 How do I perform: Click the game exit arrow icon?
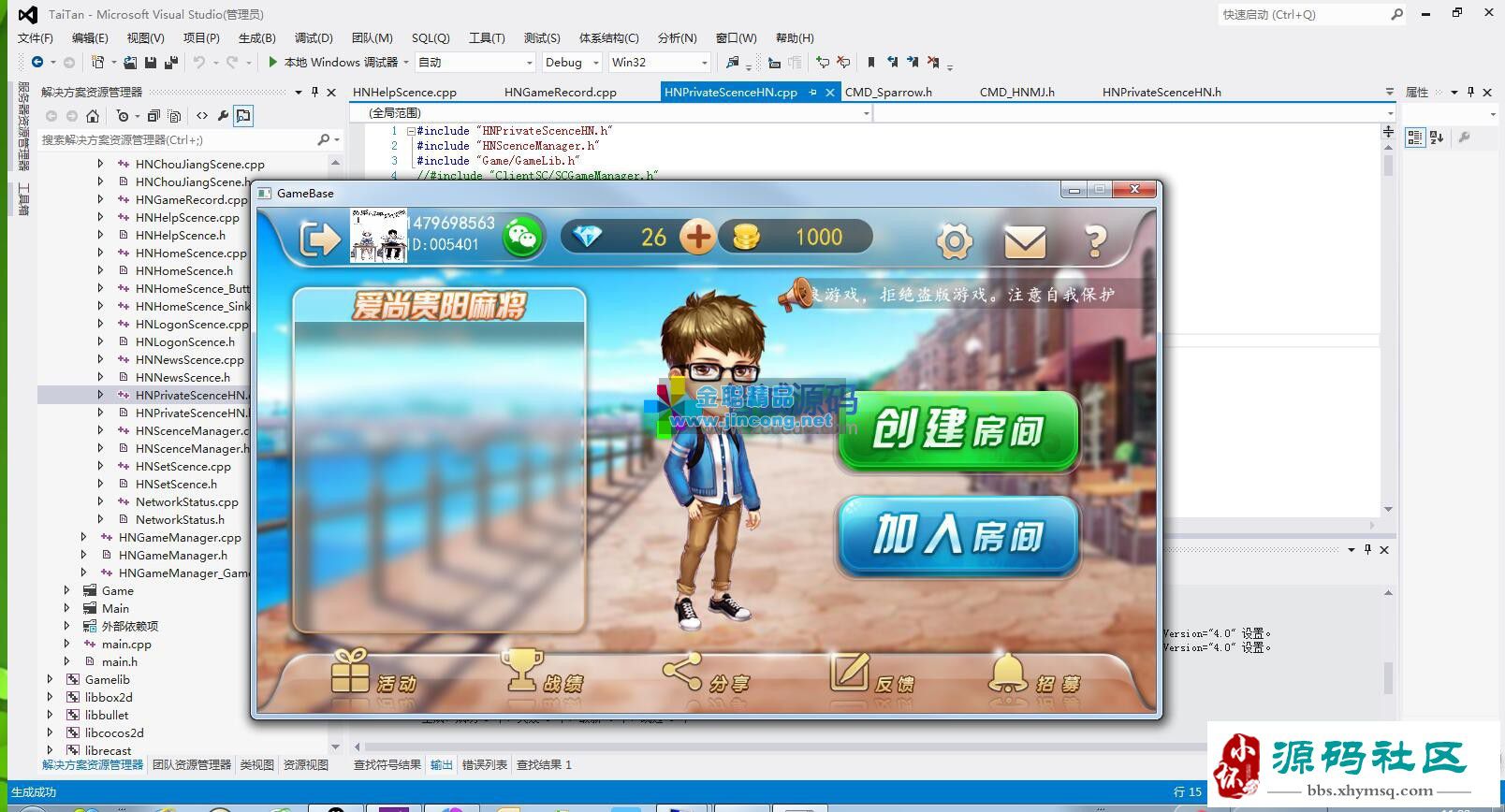point(320,239)
